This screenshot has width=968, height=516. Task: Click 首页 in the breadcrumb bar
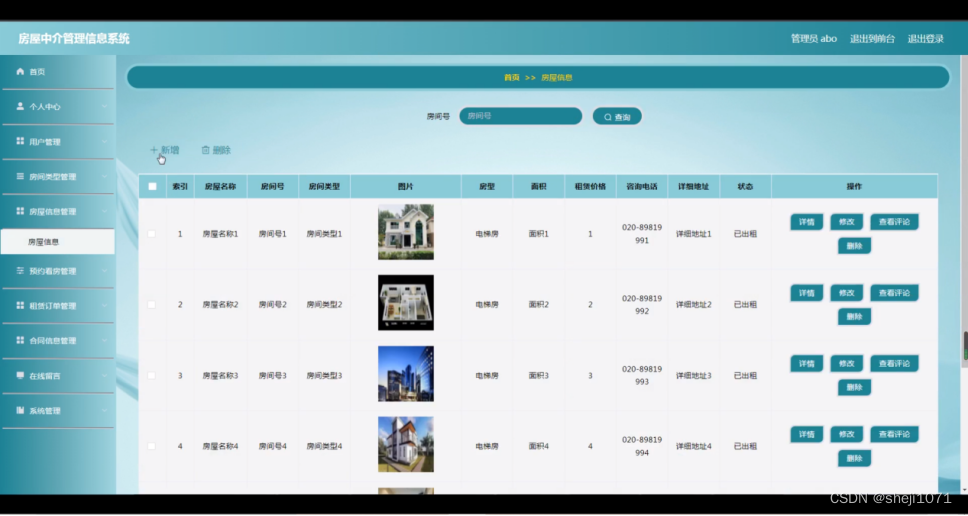(x=511, y=78)
